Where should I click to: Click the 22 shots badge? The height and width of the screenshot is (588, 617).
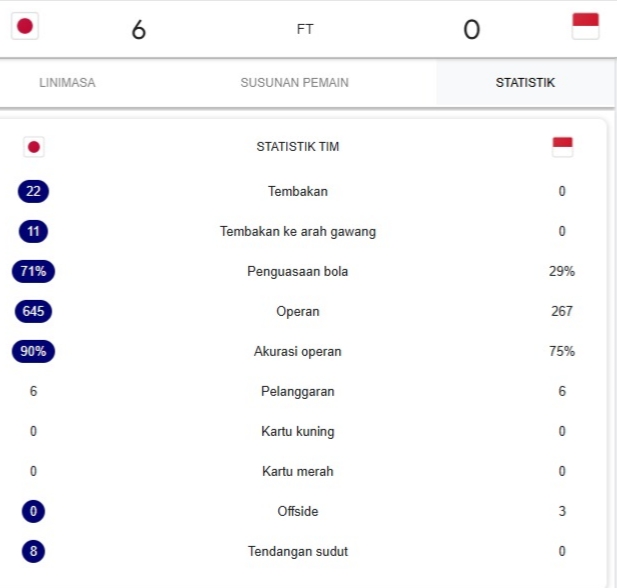click(33, 191)
